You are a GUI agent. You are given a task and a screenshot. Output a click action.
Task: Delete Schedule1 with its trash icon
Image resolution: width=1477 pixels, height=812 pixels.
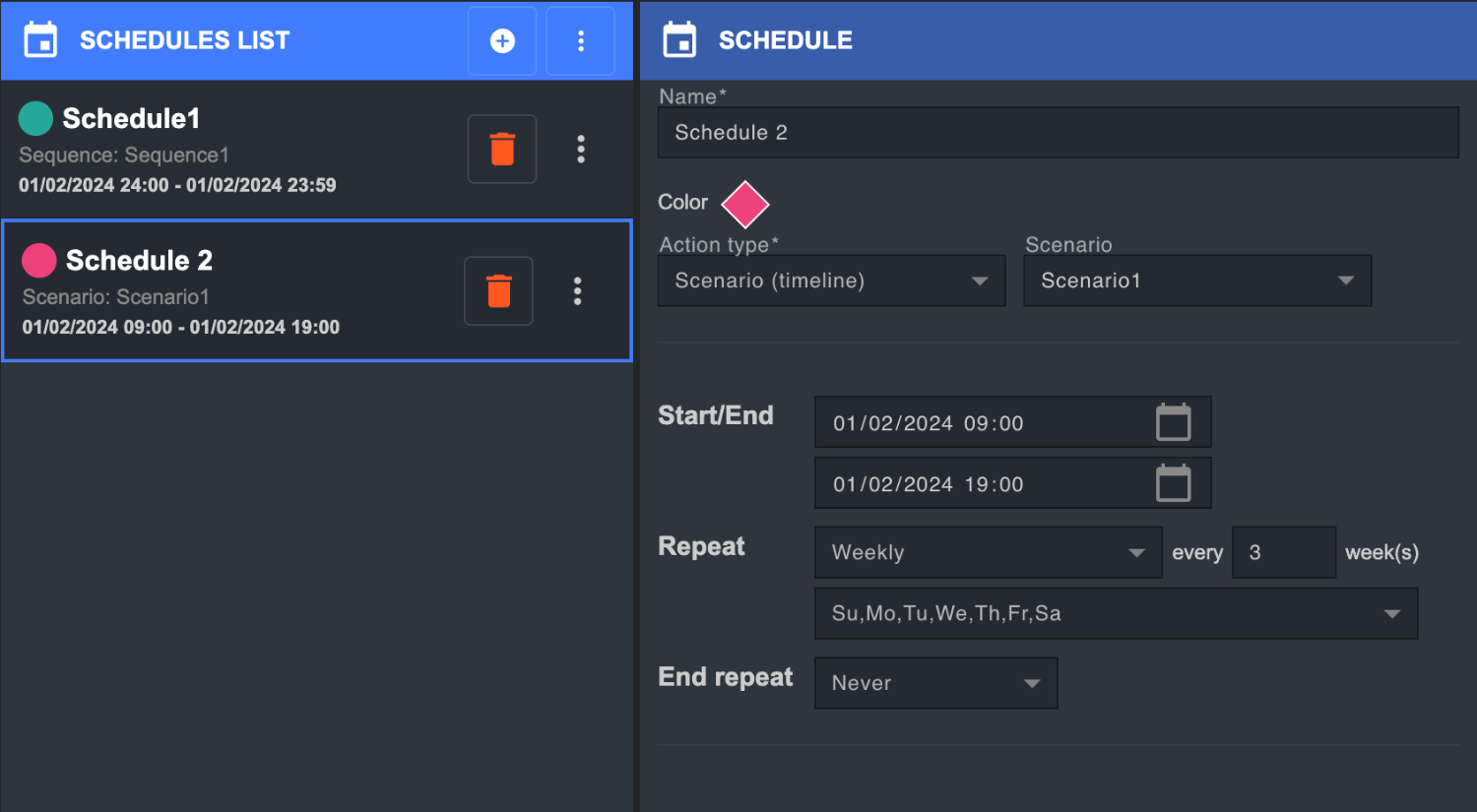click(502, 149)
